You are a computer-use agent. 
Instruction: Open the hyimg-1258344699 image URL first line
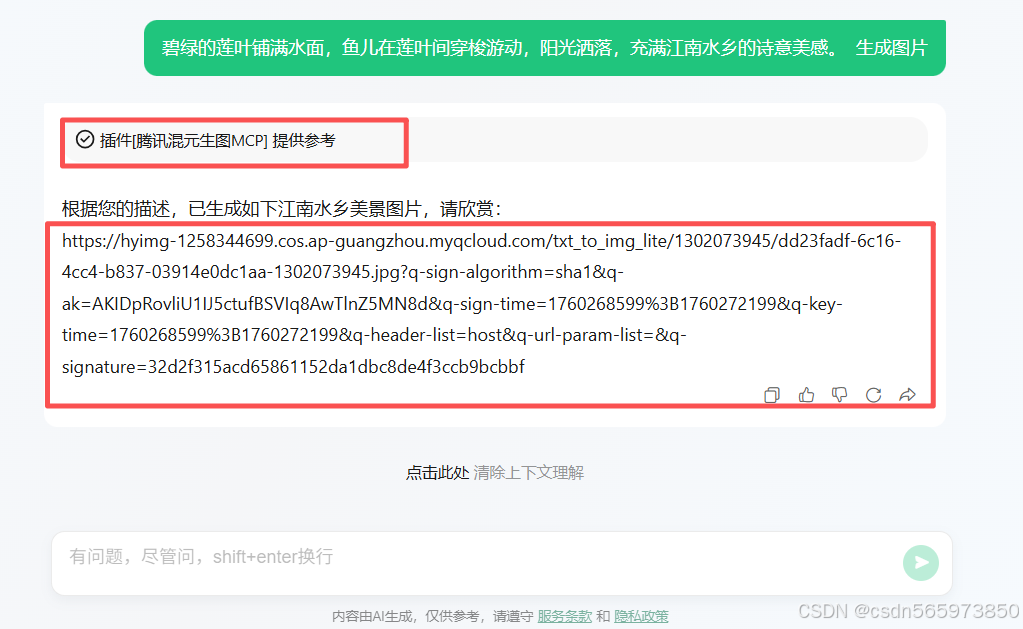click(481, 241)
